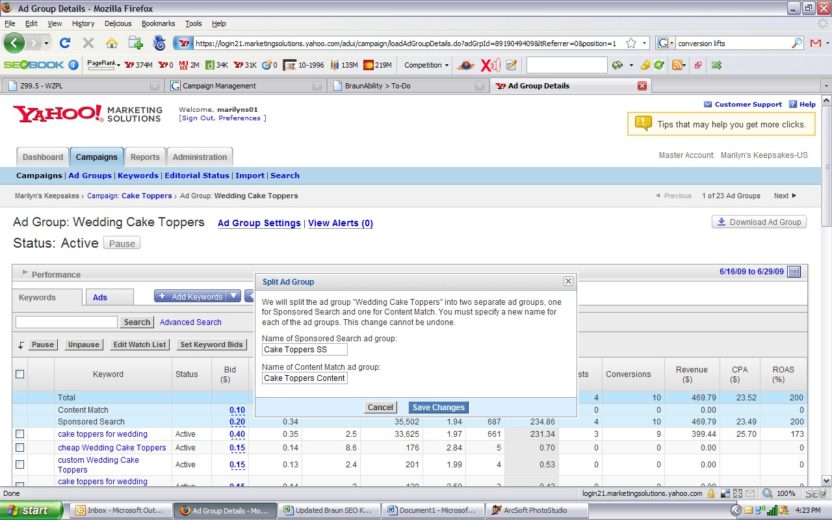Screen dimensions: 832x520
Task: Click the Yahoo Marketing Solutions logo
Action: [88, 114]
